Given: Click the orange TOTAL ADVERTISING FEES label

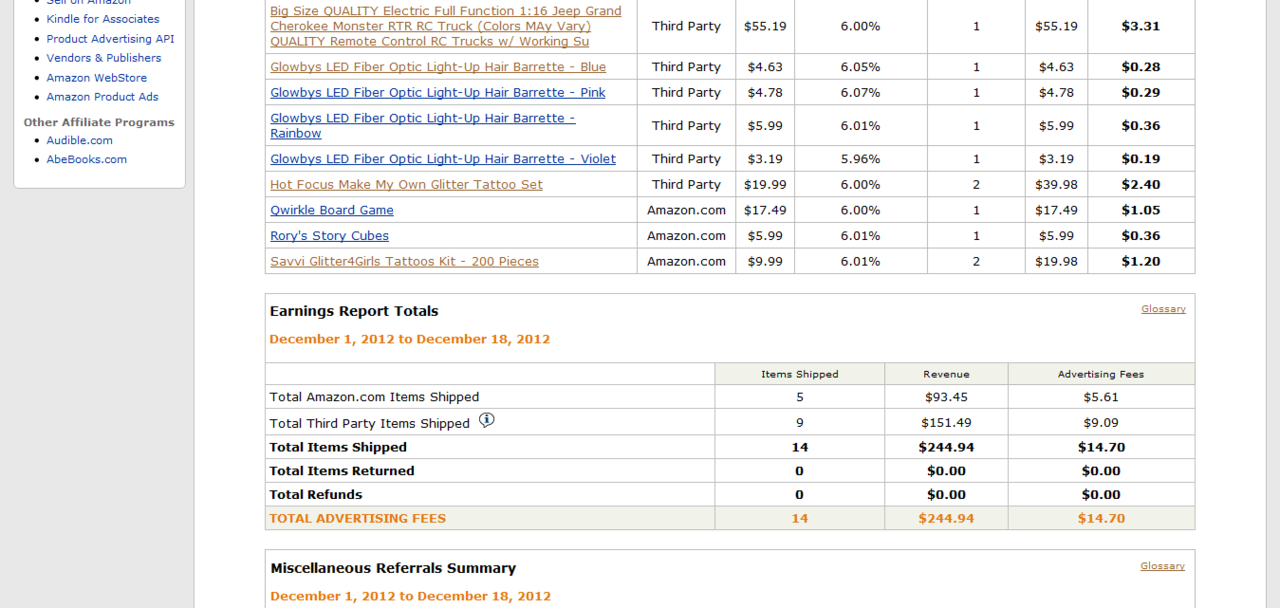Looking at the screenshot, I should click(358, 519).
